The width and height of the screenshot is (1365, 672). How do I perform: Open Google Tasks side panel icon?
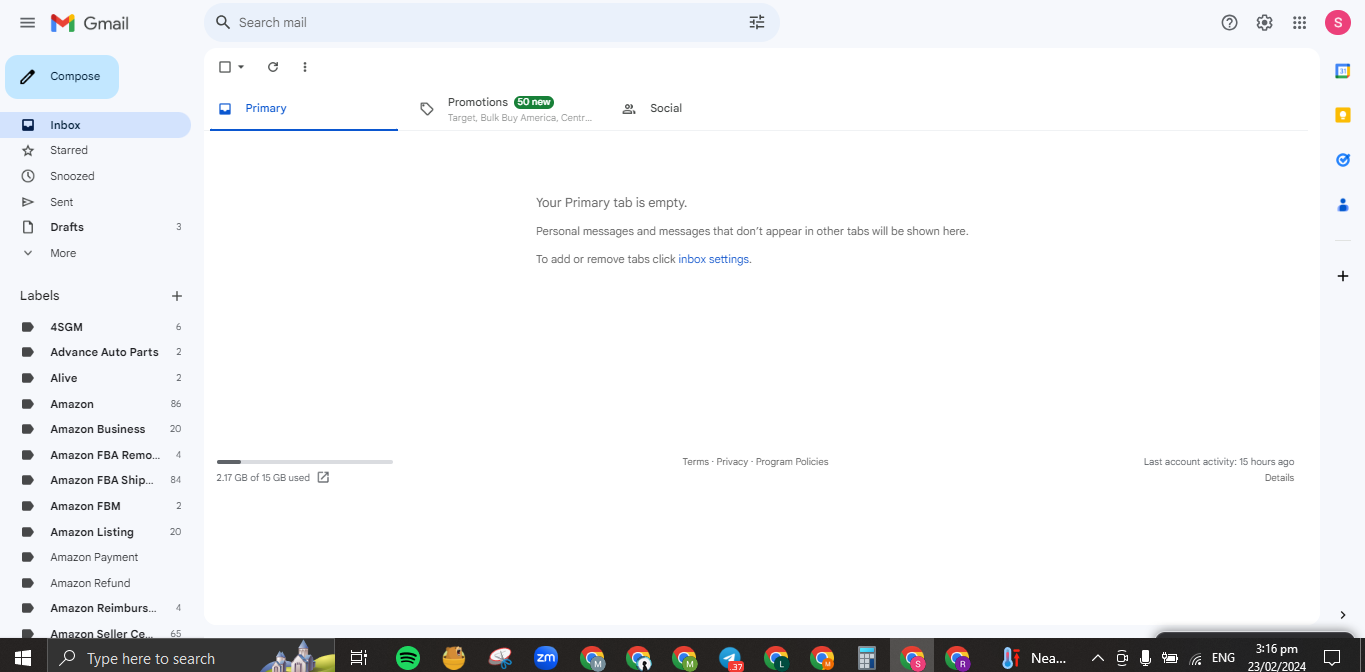(1343, 160)
